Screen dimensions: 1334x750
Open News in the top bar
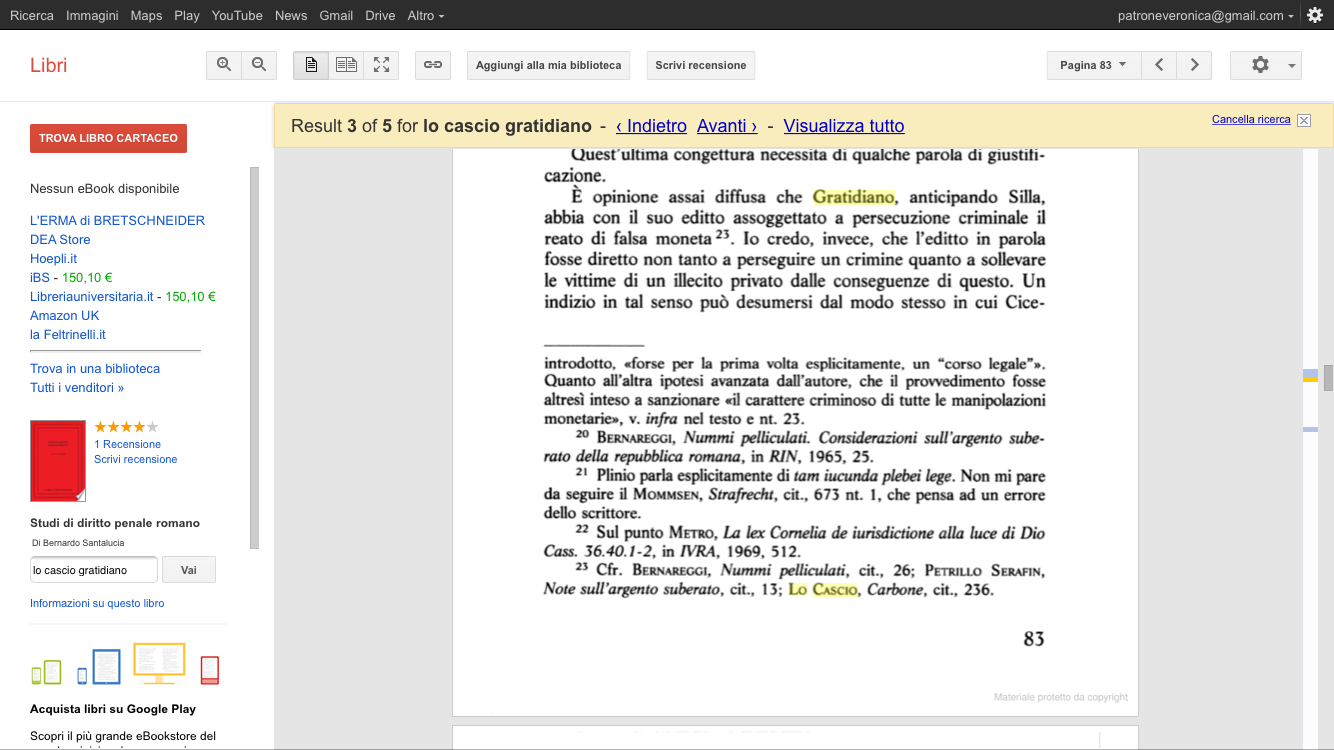(291, 15)
